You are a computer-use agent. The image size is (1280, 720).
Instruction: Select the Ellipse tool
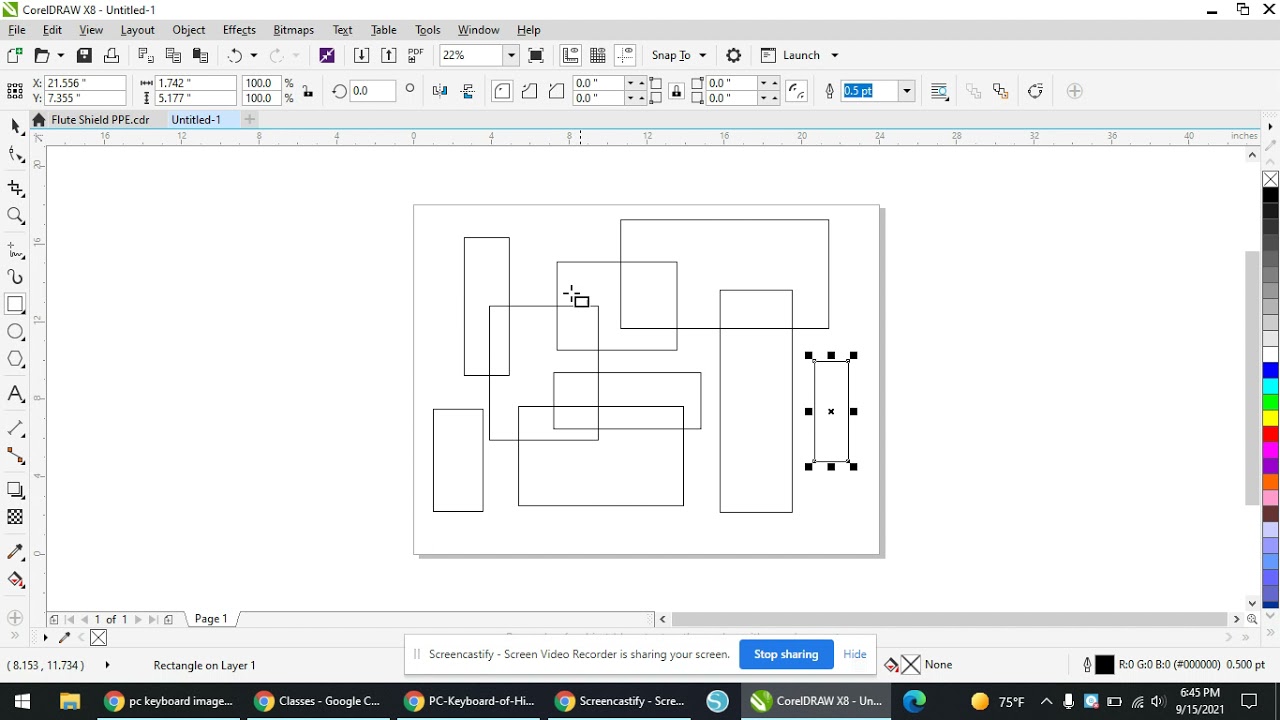click(x=15, y=332)
